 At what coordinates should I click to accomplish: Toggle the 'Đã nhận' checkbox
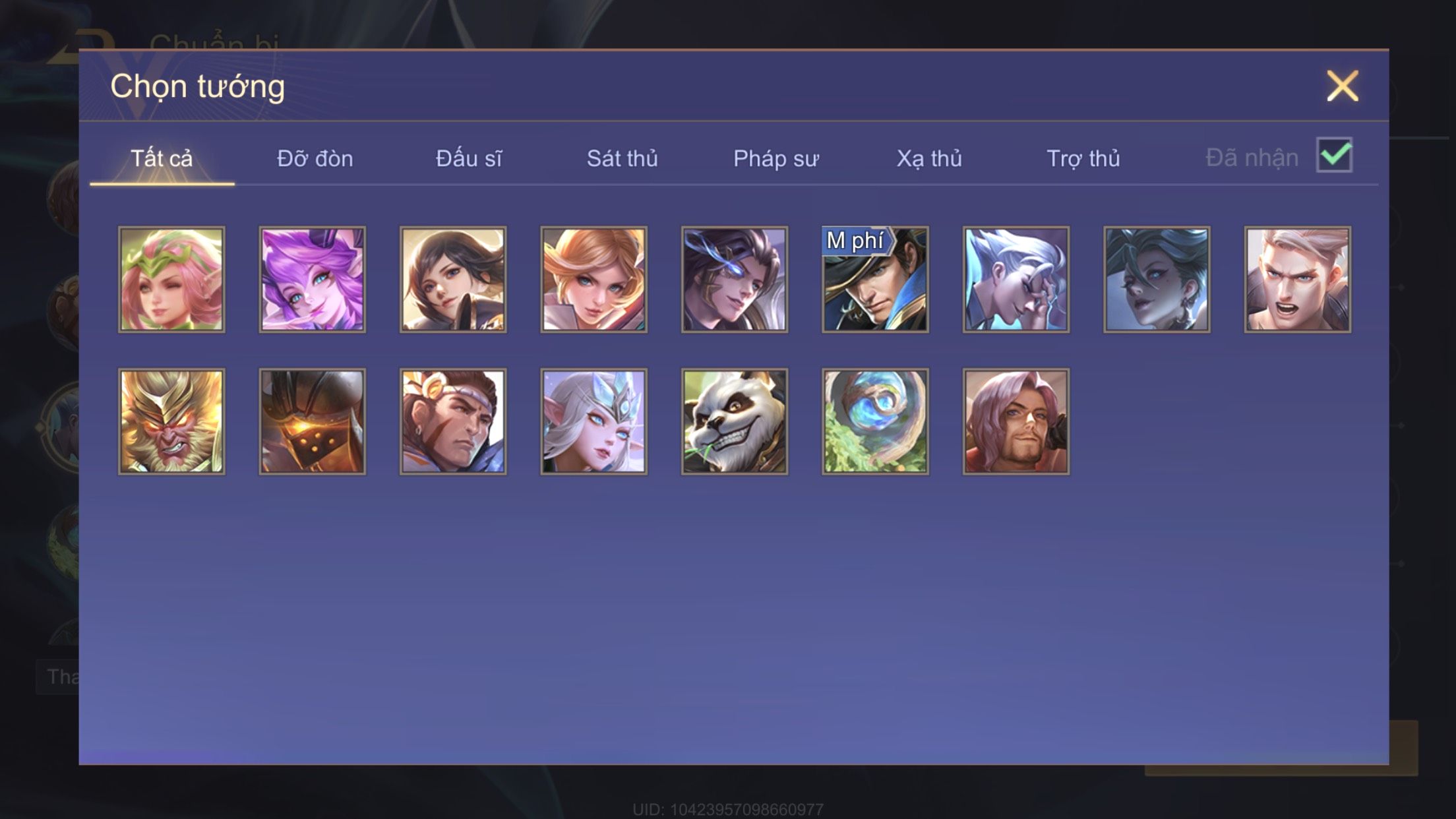coord(1334,156)
